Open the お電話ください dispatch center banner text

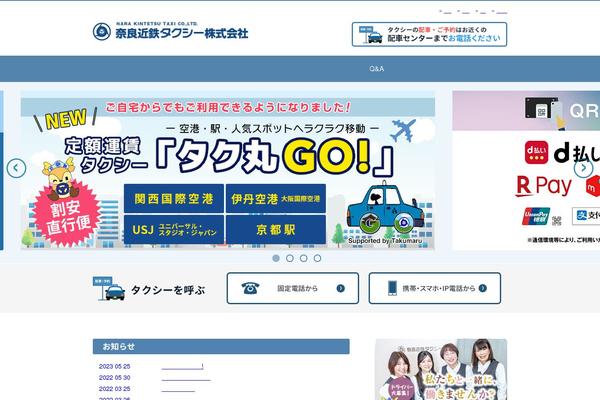tap(474, 38)
